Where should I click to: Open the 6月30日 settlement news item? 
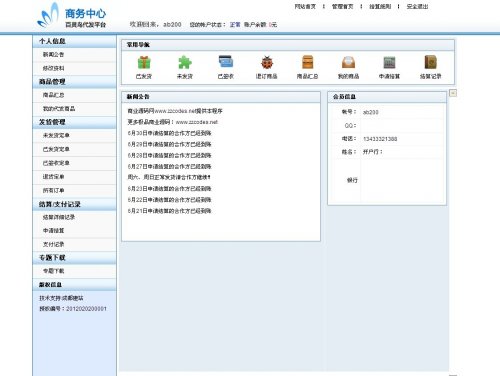click(x=169, y=133)
